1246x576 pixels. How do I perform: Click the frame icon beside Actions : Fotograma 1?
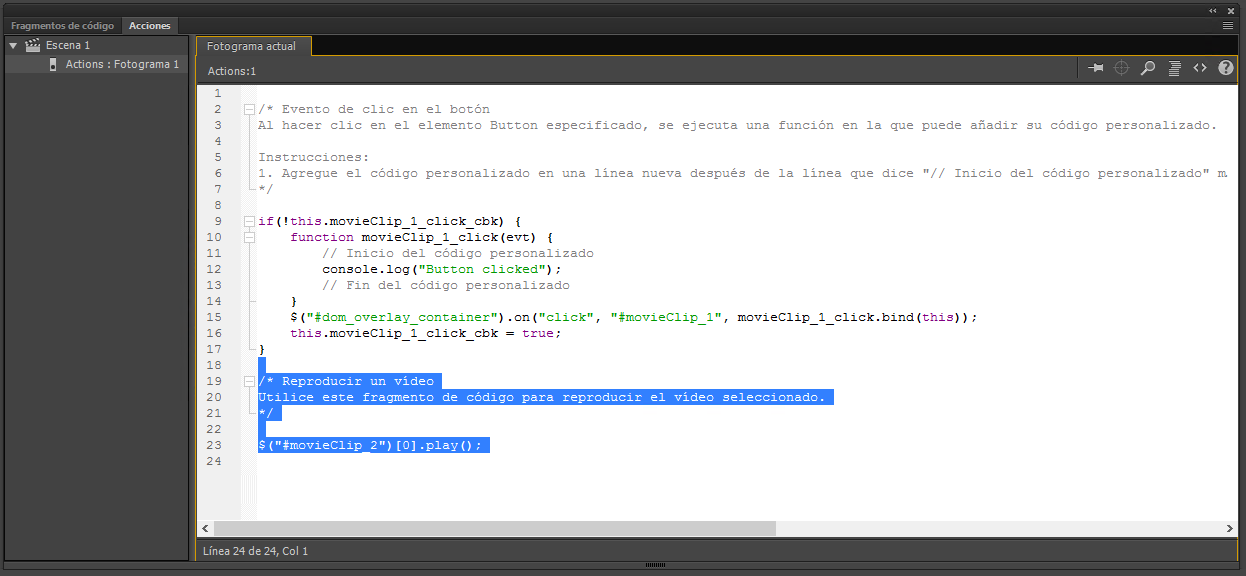(52, 63)
